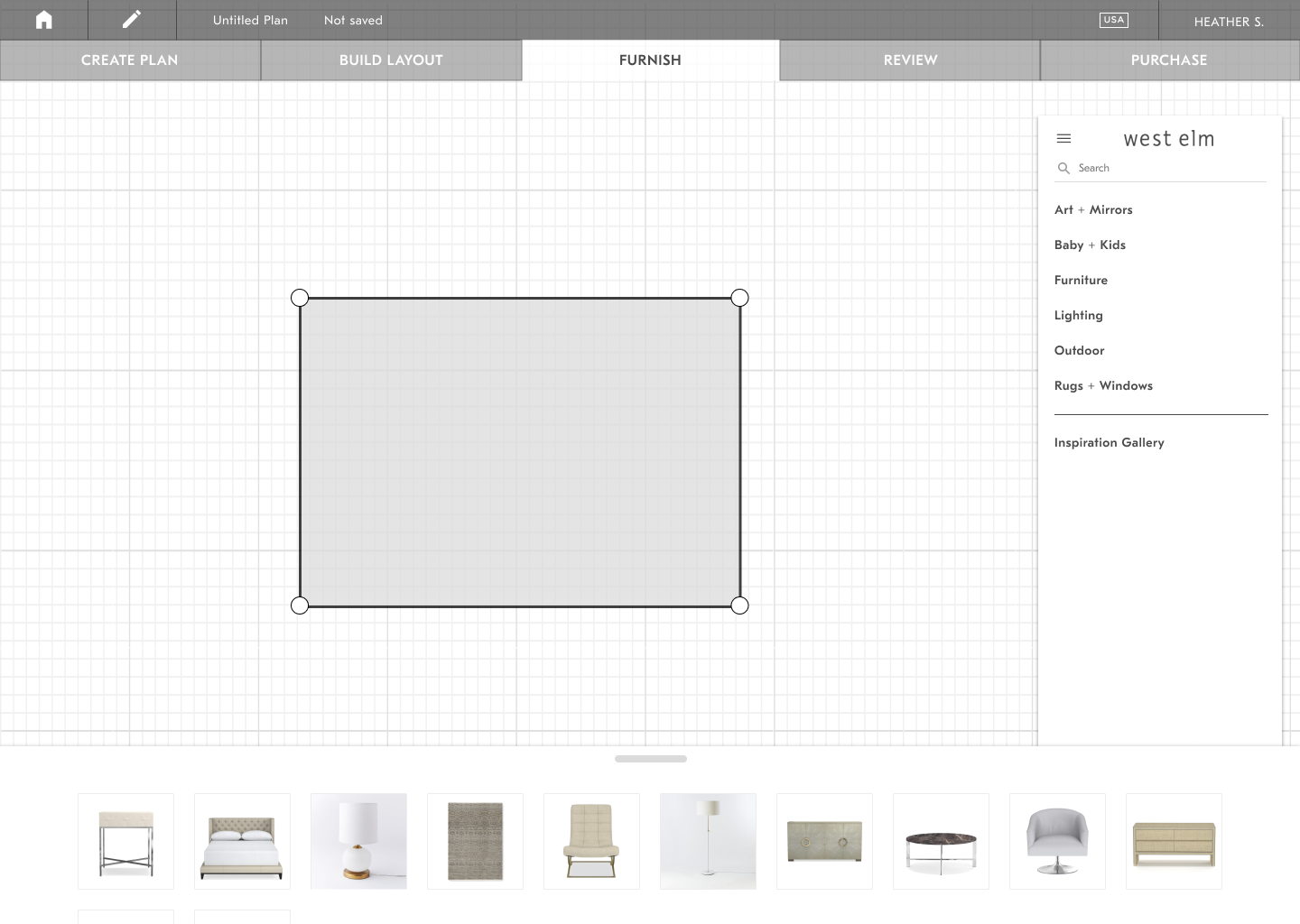Click the home icon in top bar
Viewport: 1300px width, 924px height.
(43, 20)
